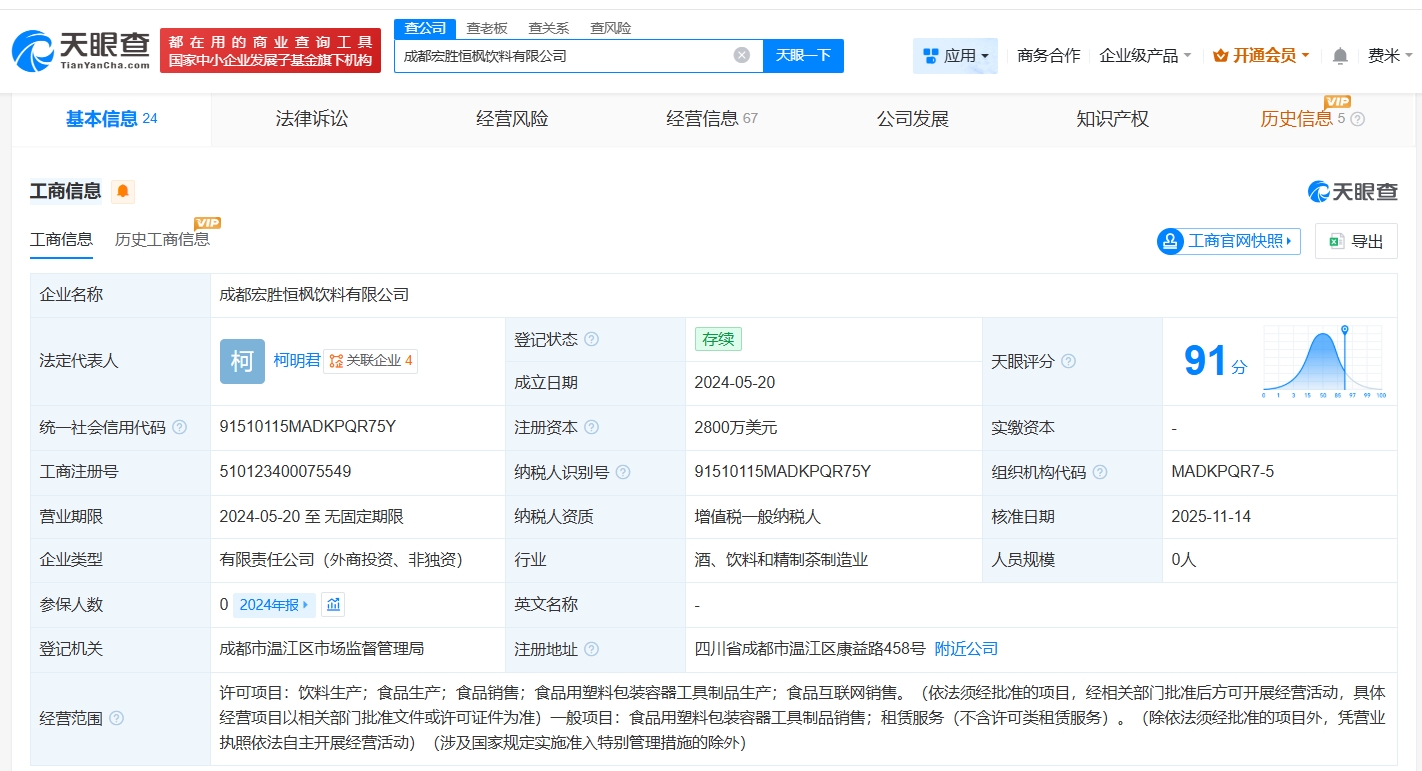Click help icon next to 注册资本

592,427
